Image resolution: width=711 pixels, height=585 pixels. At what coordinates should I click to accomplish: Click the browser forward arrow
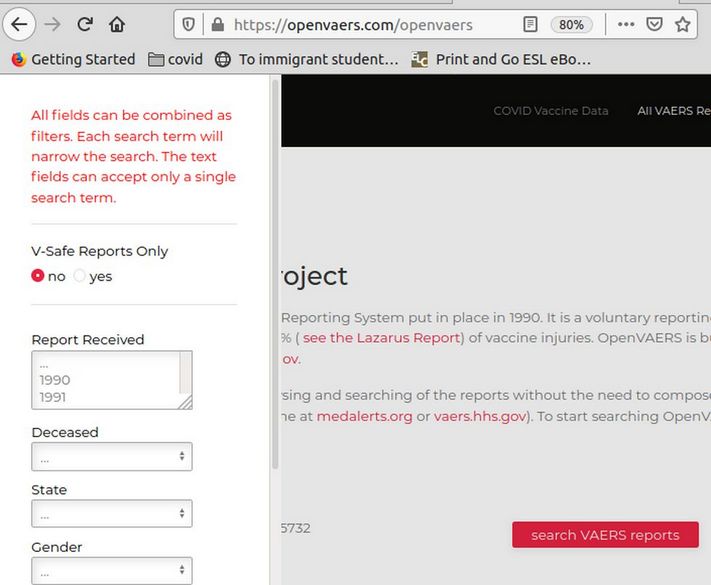[53, 24]
